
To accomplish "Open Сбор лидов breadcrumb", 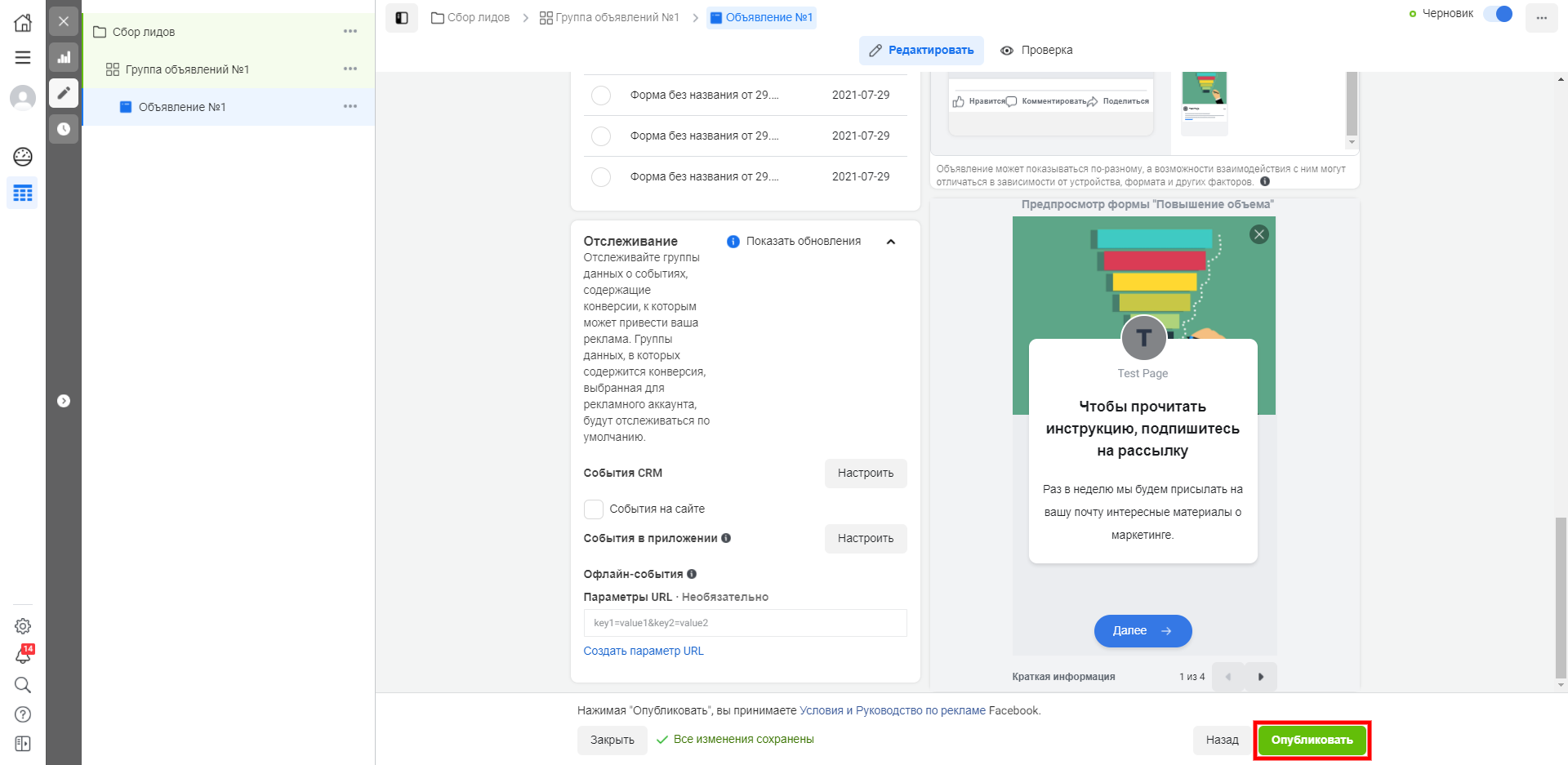I will pos(470,17).
